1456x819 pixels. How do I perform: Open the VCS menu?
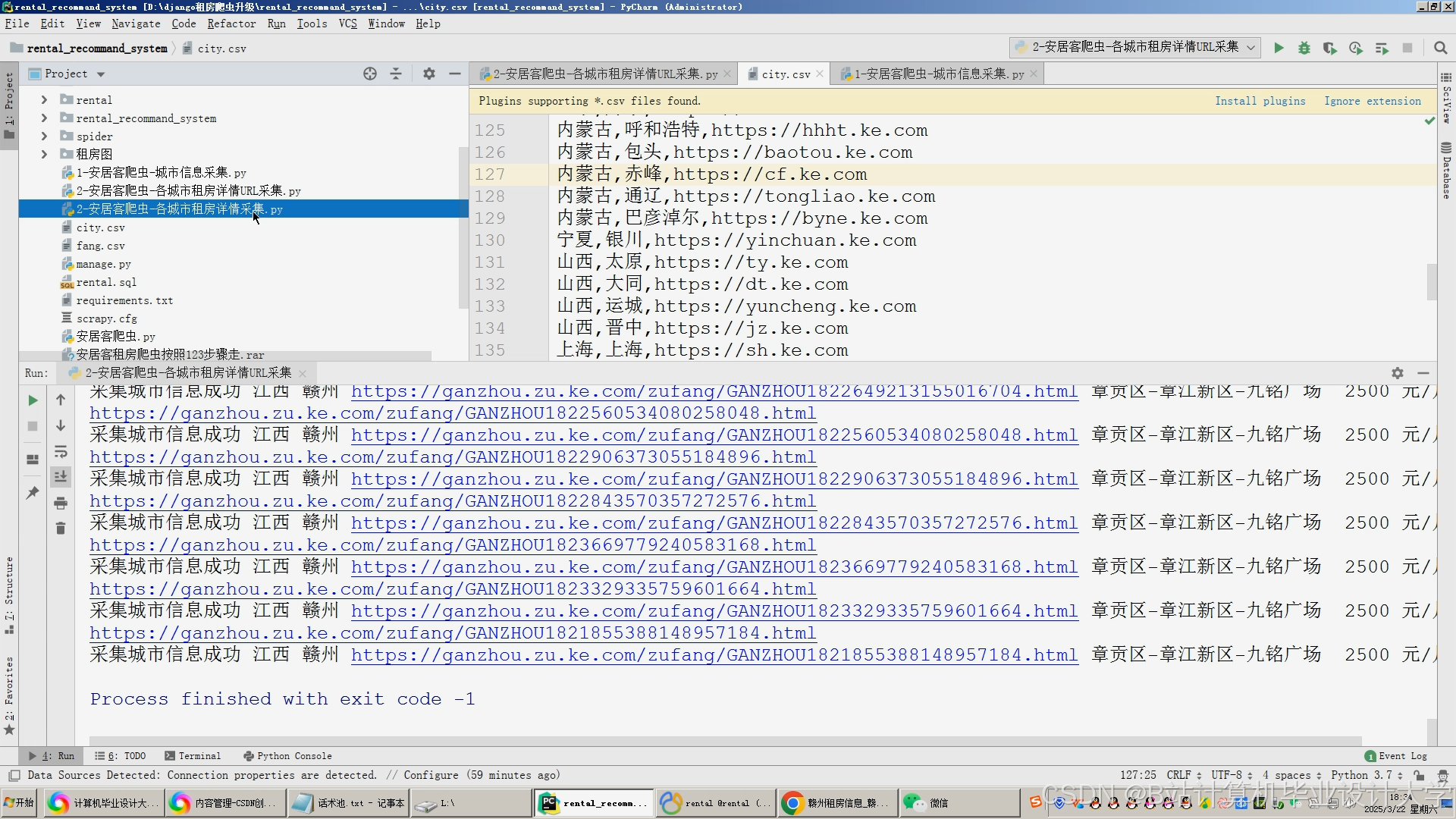click(x=347, y=24)
